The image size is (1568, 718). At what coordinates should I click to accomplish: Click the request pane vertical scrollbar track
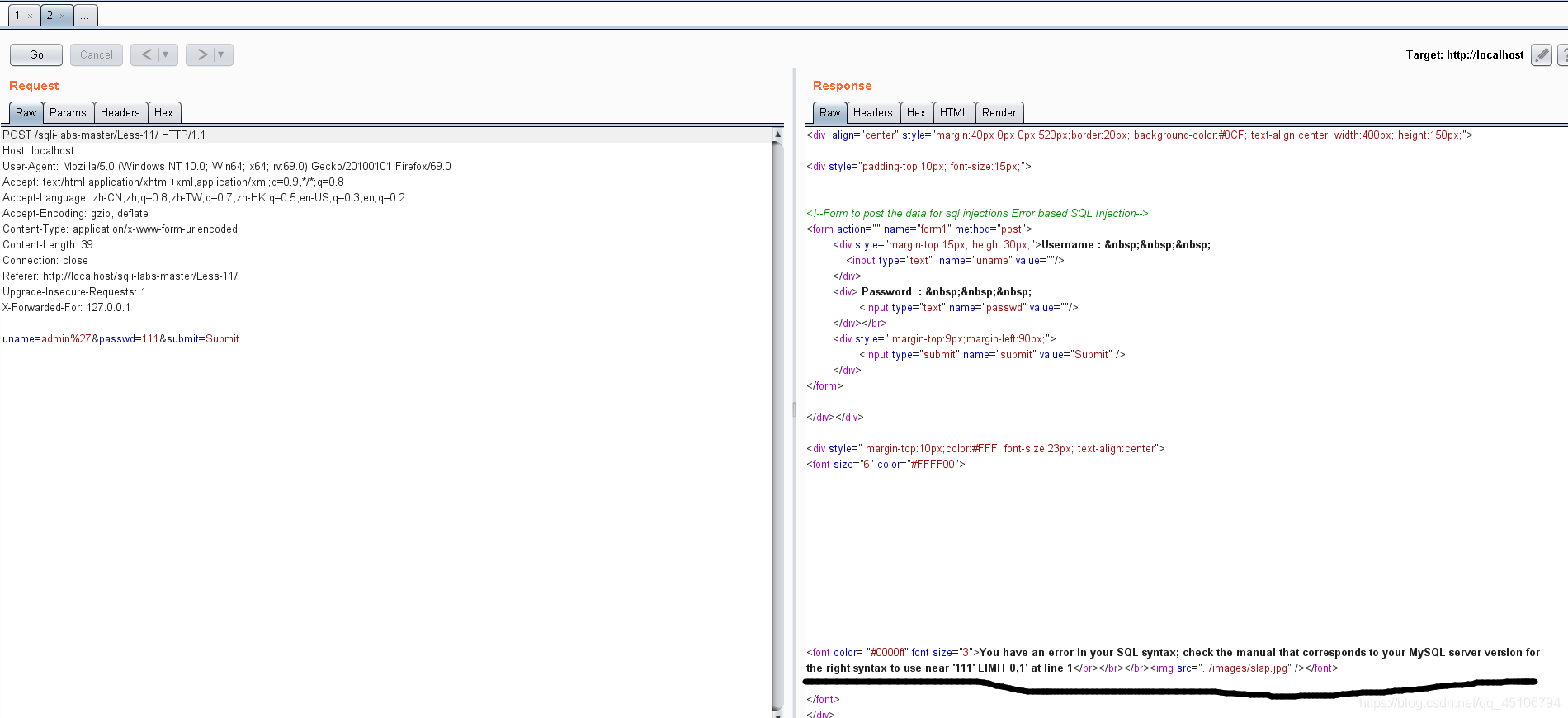click(777, 425)
